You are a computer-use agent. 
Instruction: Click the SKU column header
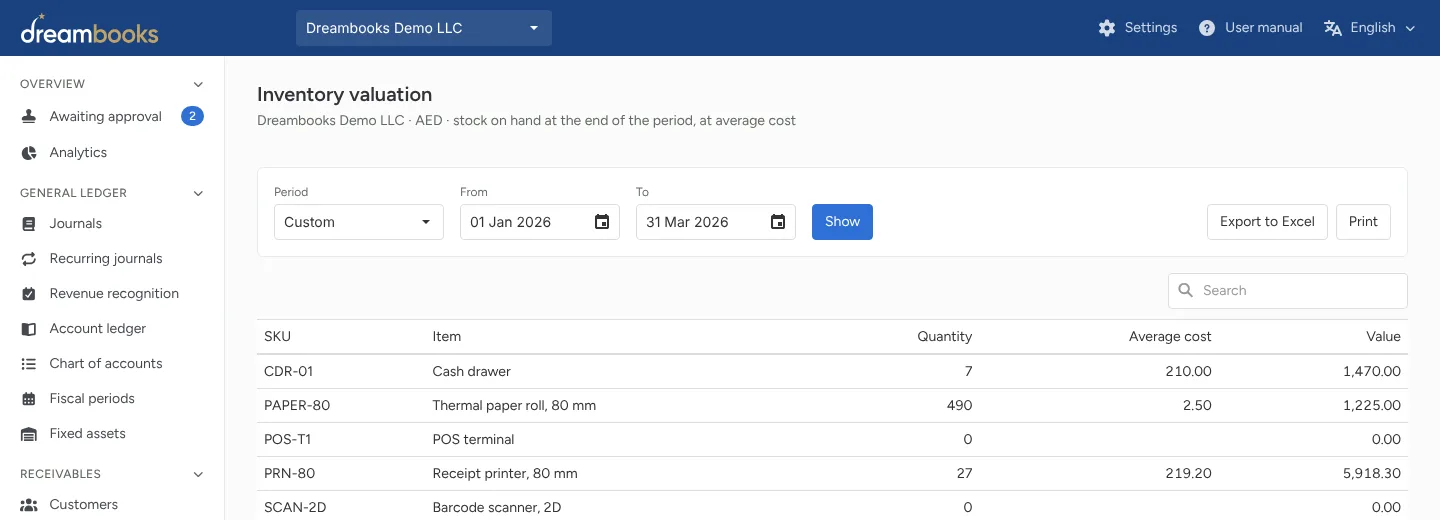coord(277,337)
